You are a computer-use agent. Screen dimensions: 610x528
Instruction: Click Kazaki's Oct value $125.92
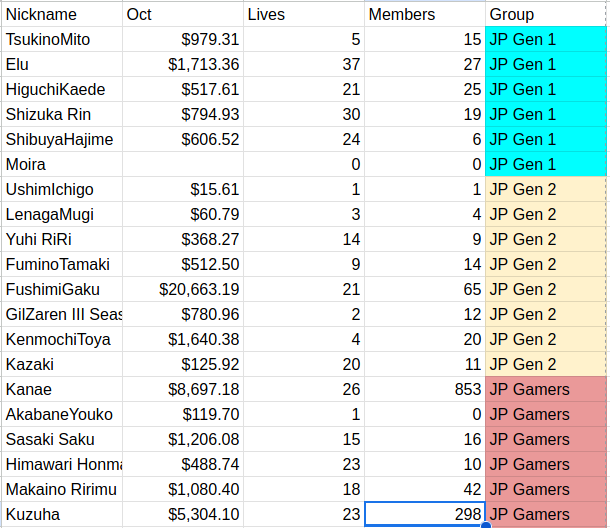[183, 364]
